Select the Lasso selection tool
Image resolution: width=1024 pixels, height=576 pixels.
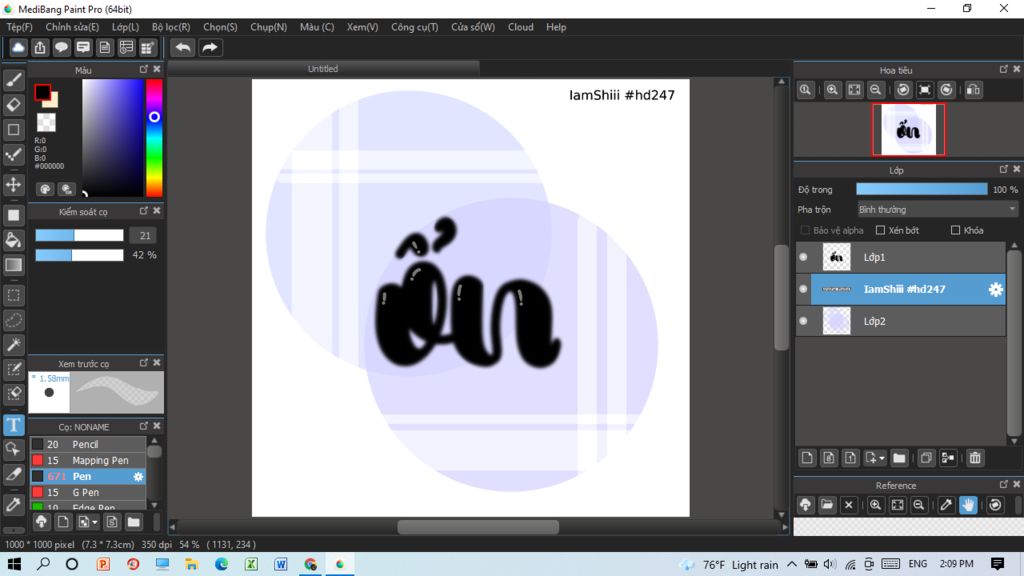(x=14, y=320)
